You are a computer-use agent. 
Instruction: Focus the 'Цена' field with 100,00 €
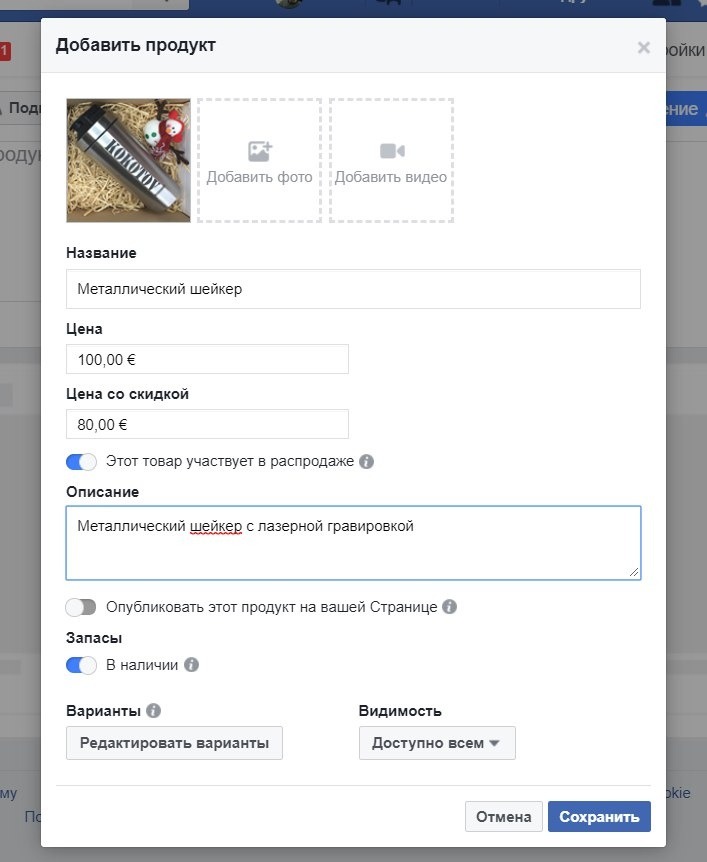[x=207, y=359]
